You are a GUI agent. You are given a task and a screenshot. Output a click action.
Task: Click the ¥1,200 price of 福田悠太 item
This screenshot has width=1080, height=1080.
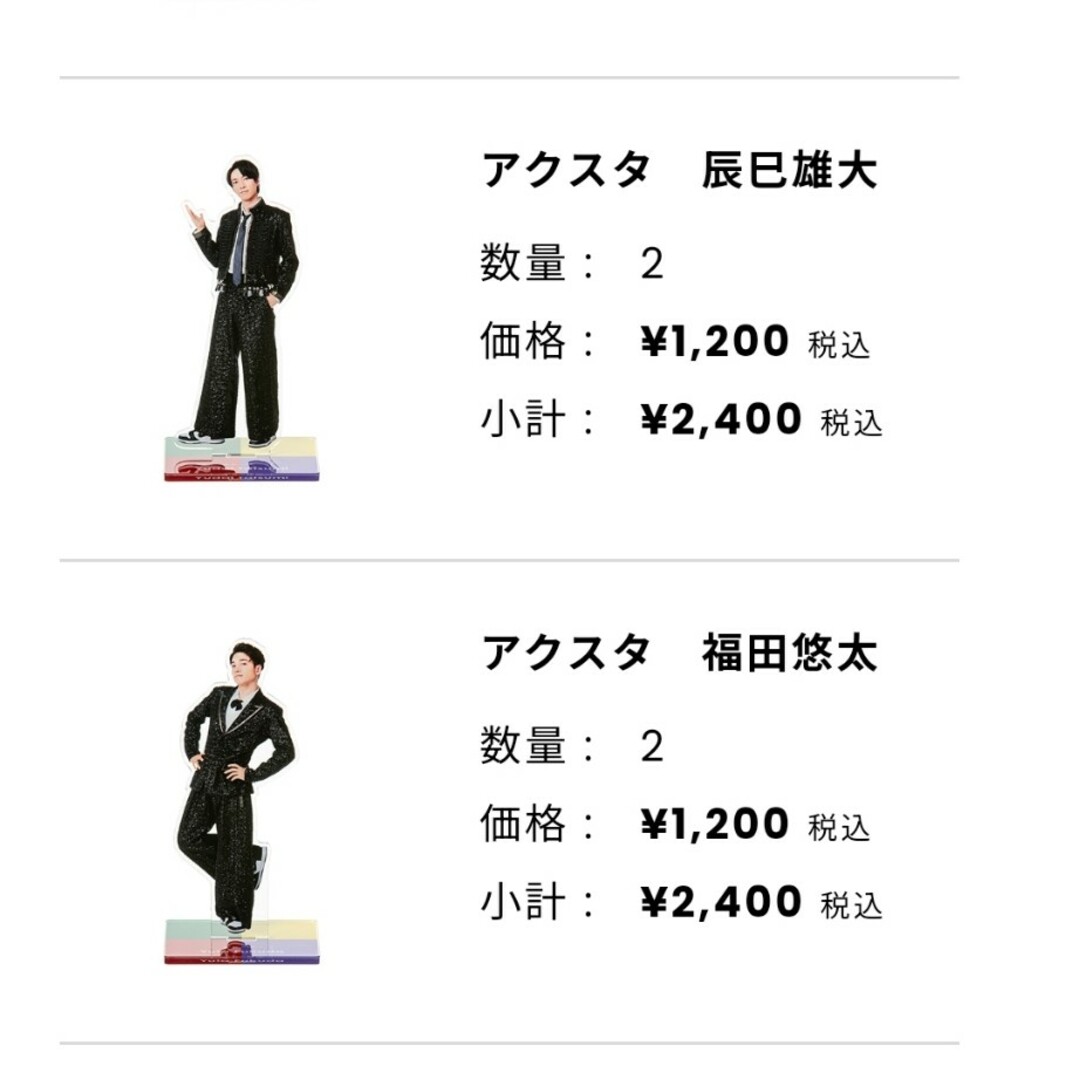click(x=714, y=824)
